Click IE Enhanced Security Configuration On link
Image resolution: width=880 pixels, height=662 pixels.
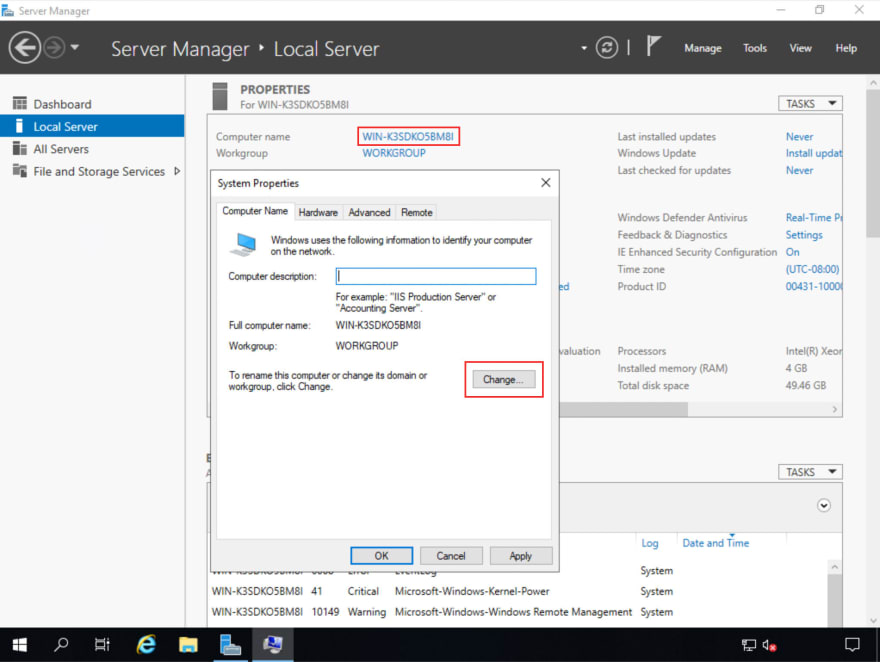pyautogui.click(x=792, y=252)
